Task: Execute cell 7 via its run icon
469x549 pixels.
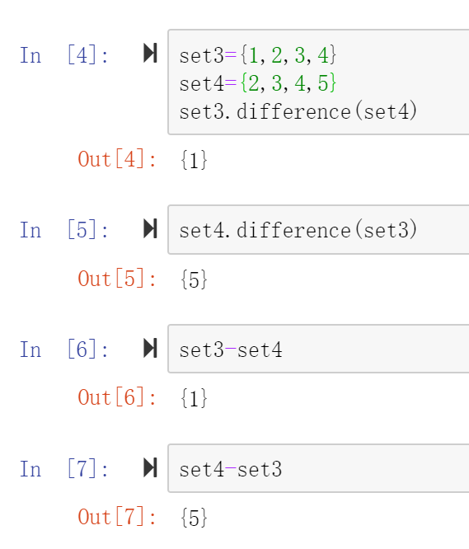Action: pos(150,467)
